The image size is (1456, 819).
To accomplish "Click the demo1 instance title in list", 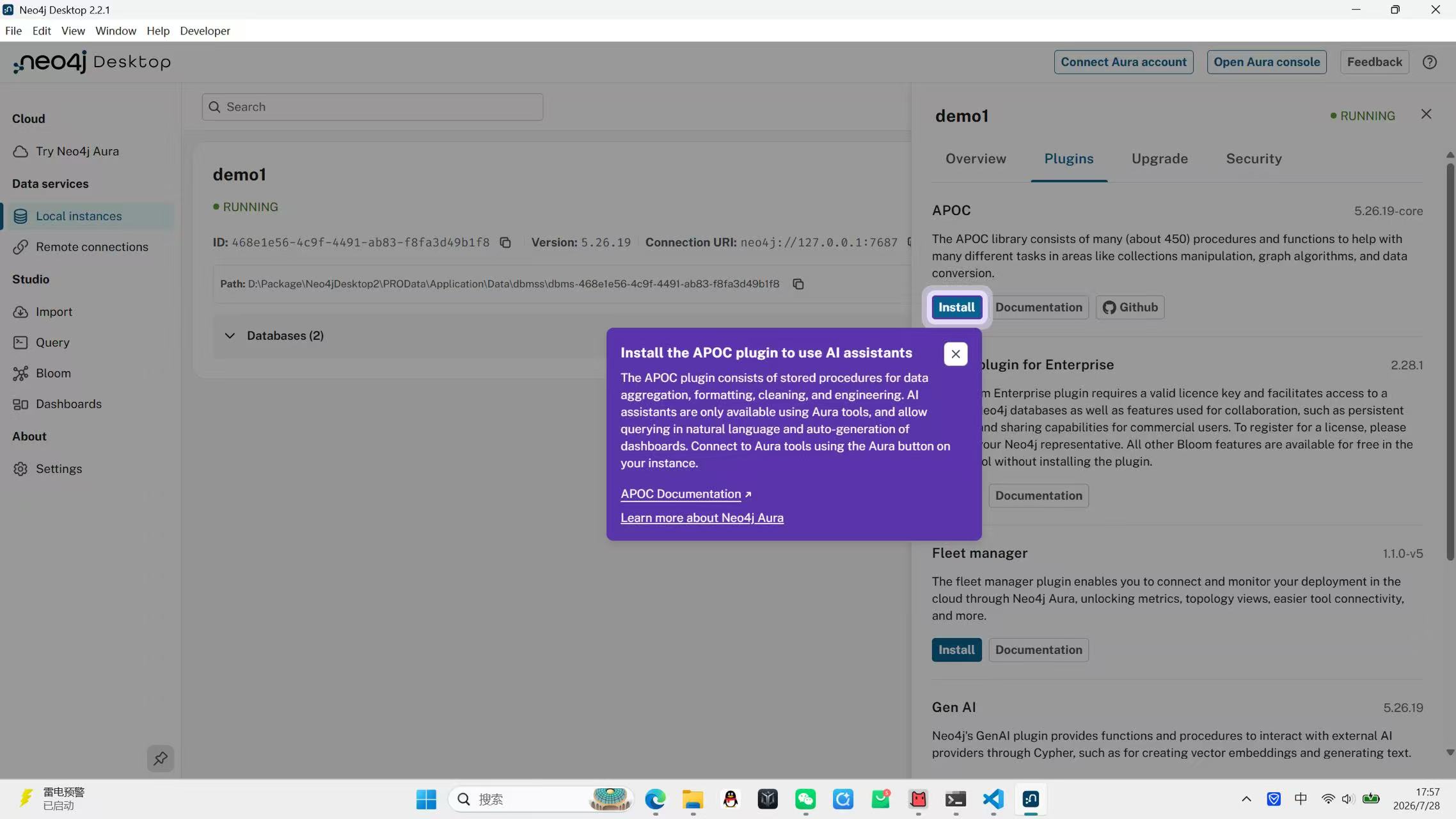I will click(x=239, y=175).
